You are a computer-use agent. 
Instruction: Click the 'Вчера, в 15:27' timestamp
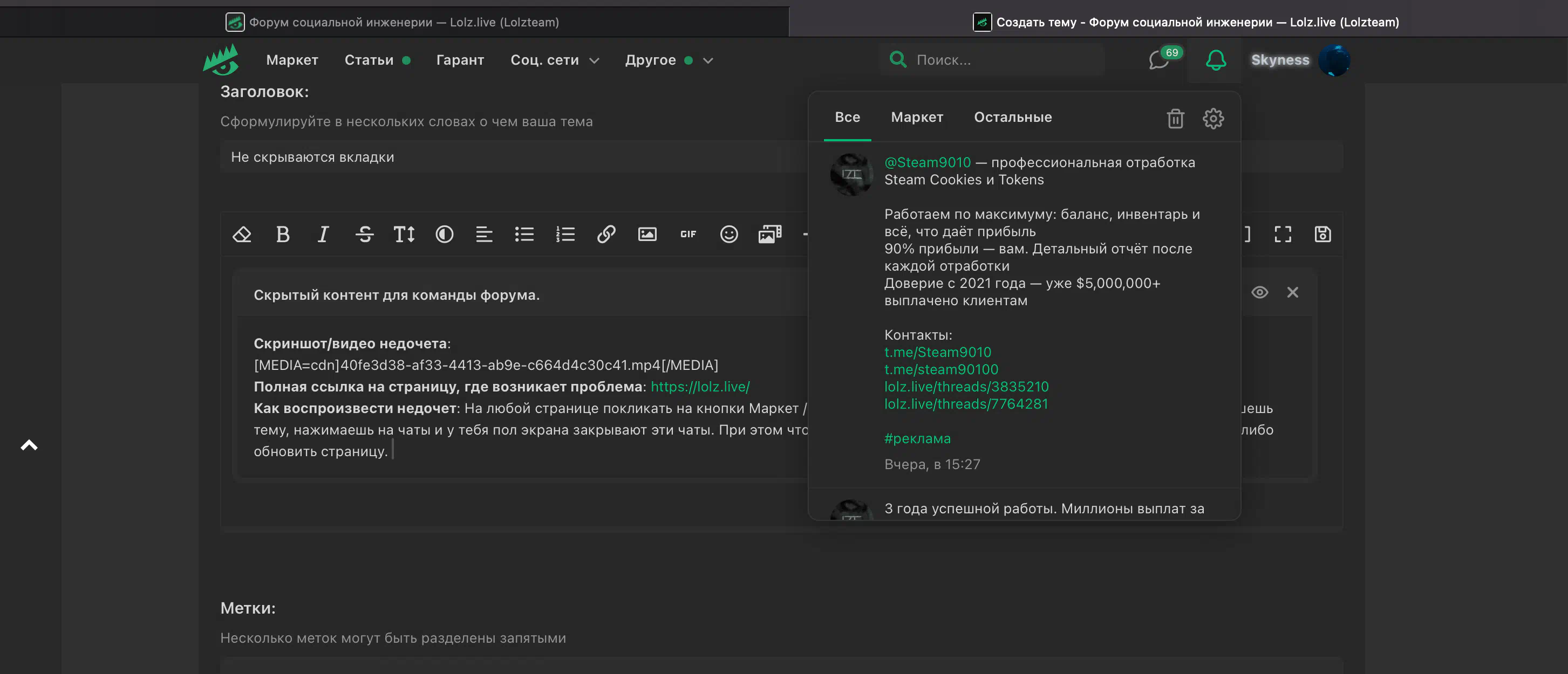[x=932, y=465]
